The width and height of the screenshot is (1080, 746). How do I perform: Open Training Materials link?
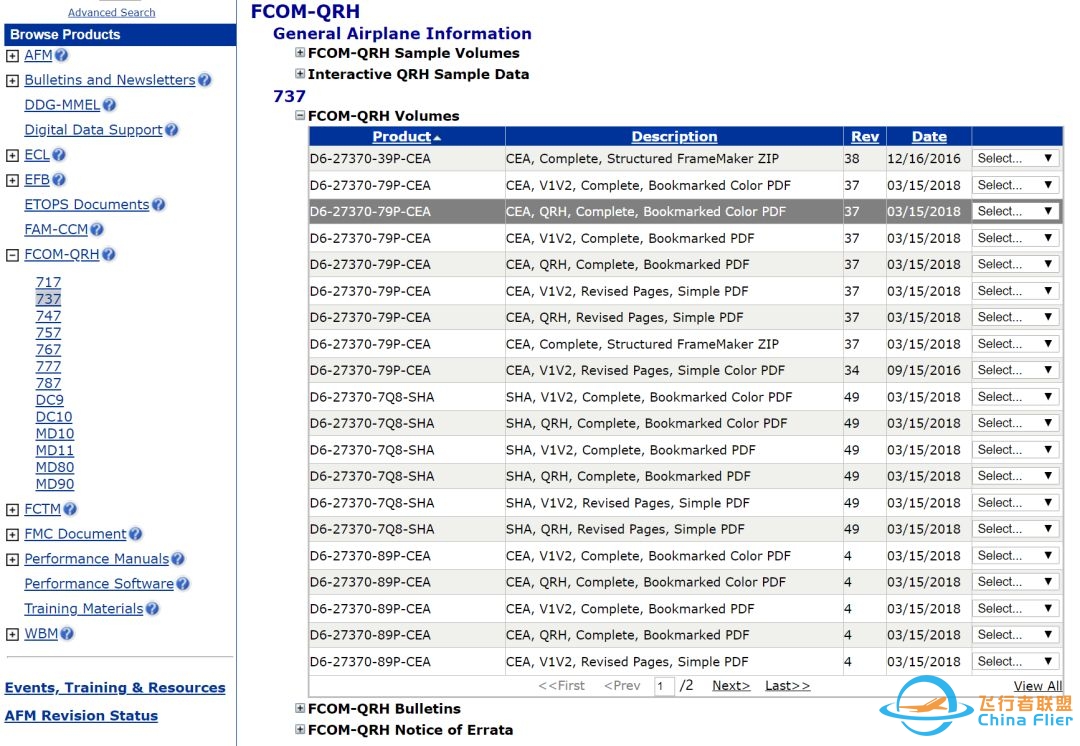[x=84, y=608]
